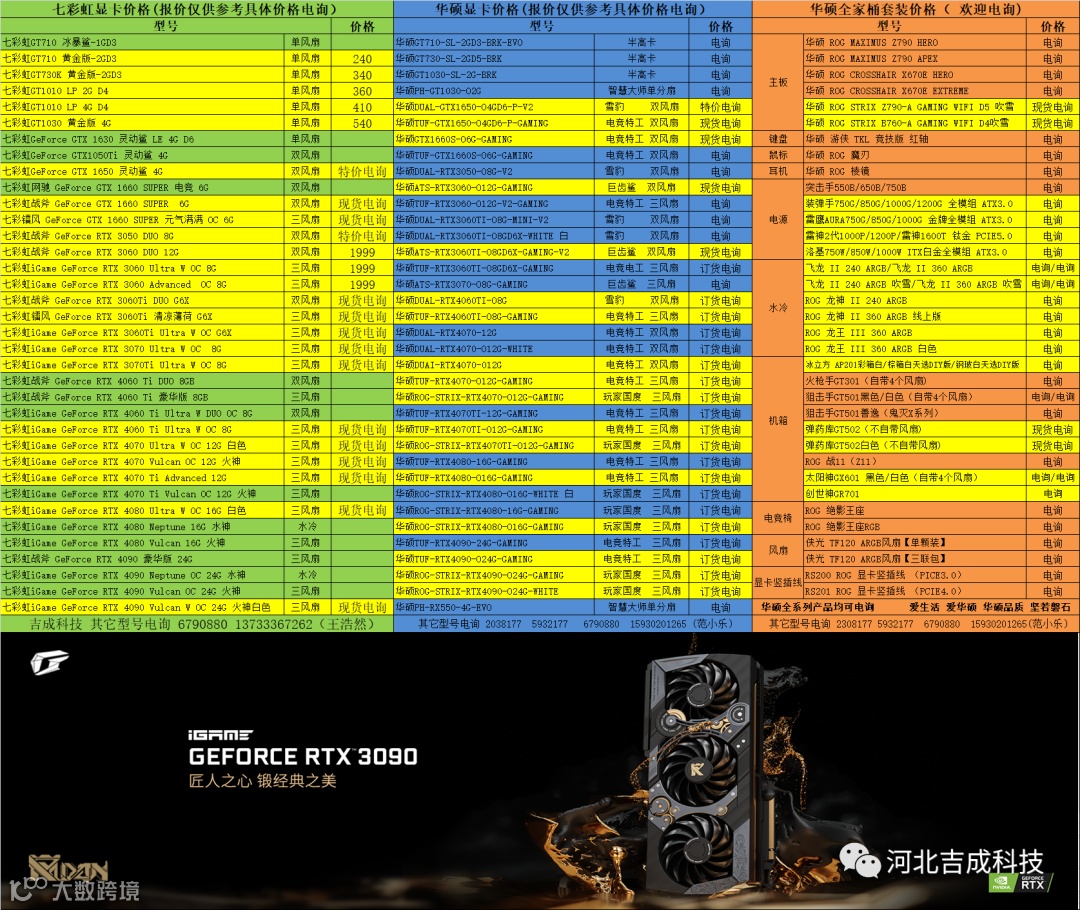Screen dimensions: 1080x910
Task: Click the 'GEFORCE RTX 3090' banner headline
Action: pos(303,756)
